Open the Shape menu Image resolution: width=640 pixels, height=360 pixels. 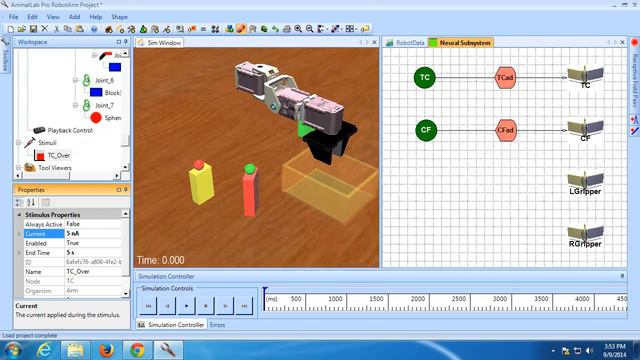pos(119,17)
